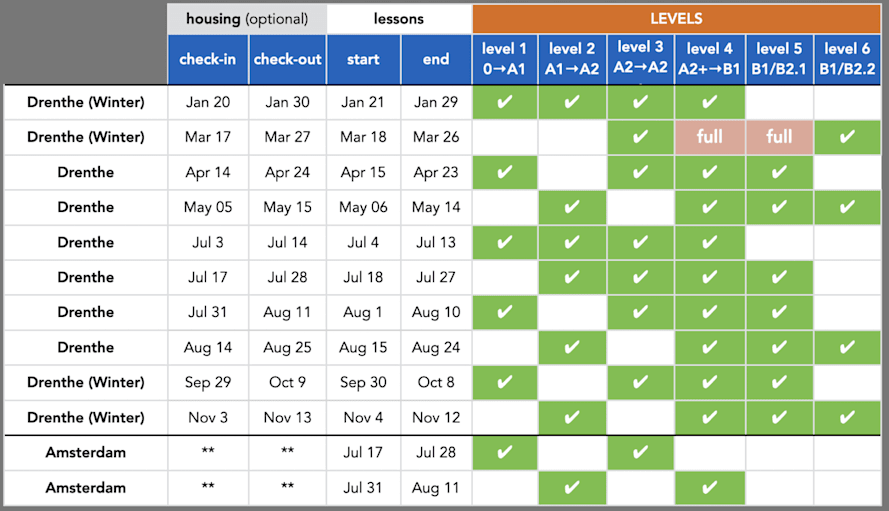Screen dimensions: 889x511
Task: Click the housing (optional) header
Action: [x=247, y=19]
